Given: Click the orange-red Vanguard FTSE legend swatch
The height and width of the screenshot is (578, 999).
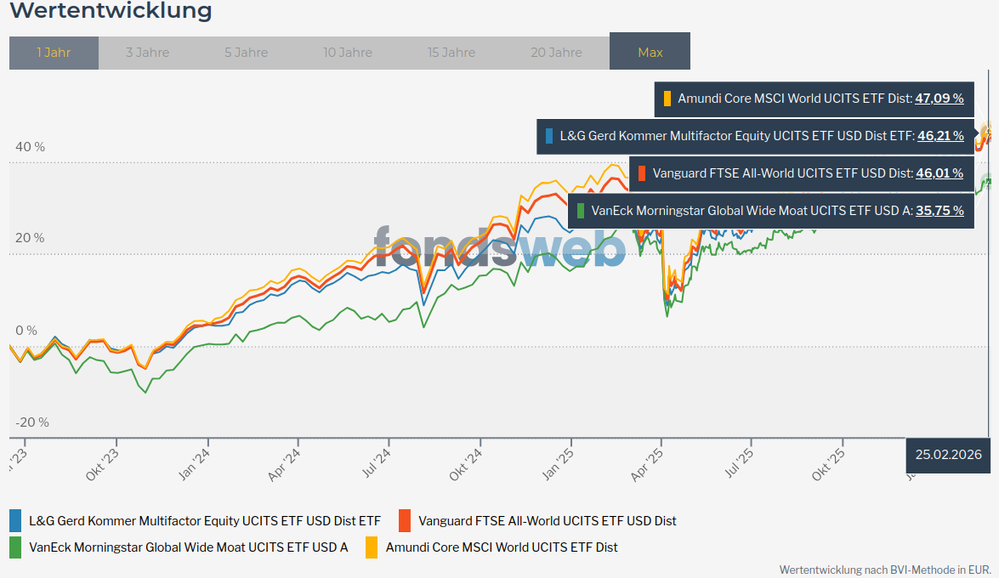Looking at the screenshot, I should pos(405,521).
